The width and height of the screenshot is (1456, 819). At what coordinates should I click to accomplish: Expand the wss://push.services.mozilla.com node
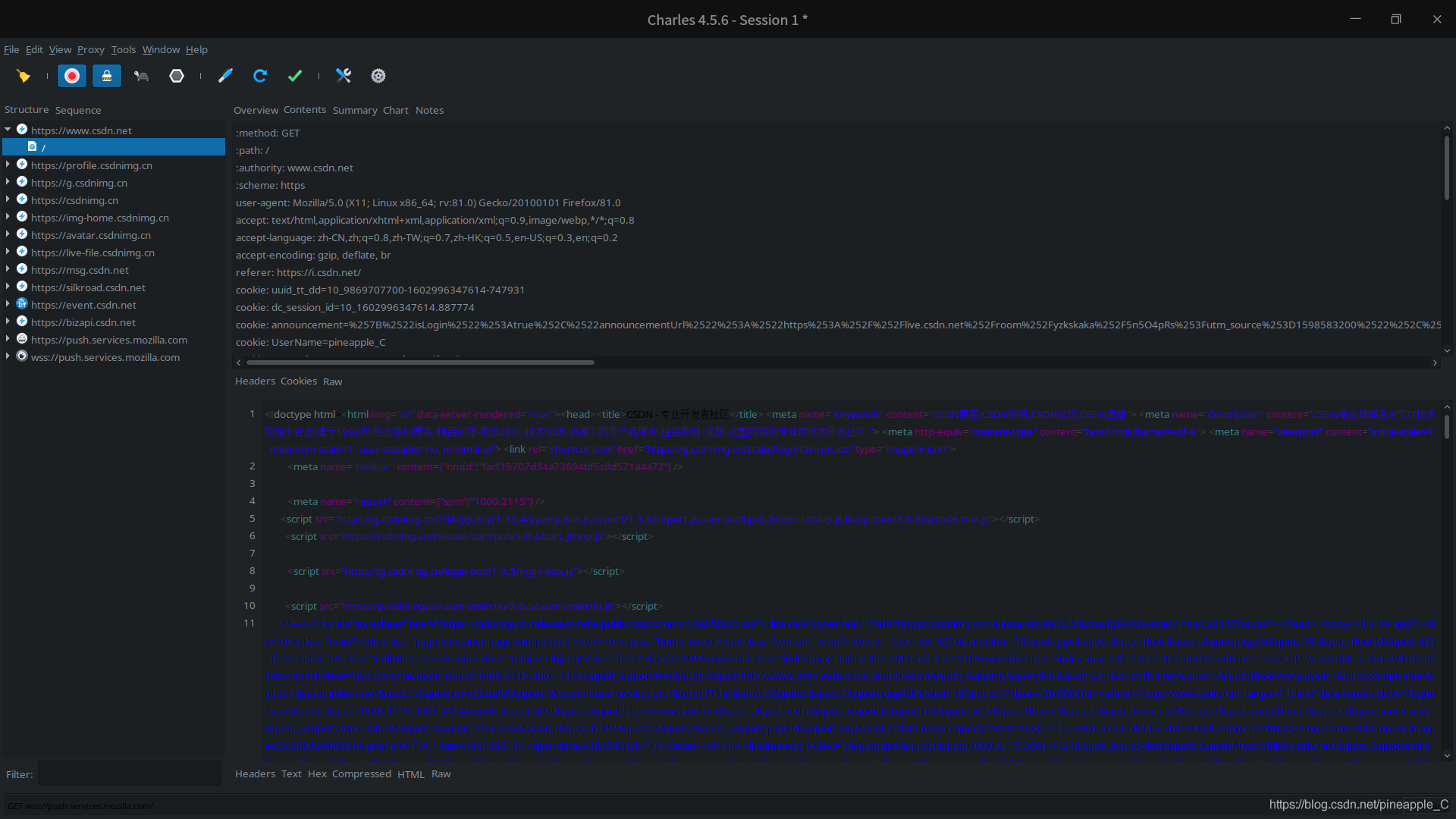8,356
